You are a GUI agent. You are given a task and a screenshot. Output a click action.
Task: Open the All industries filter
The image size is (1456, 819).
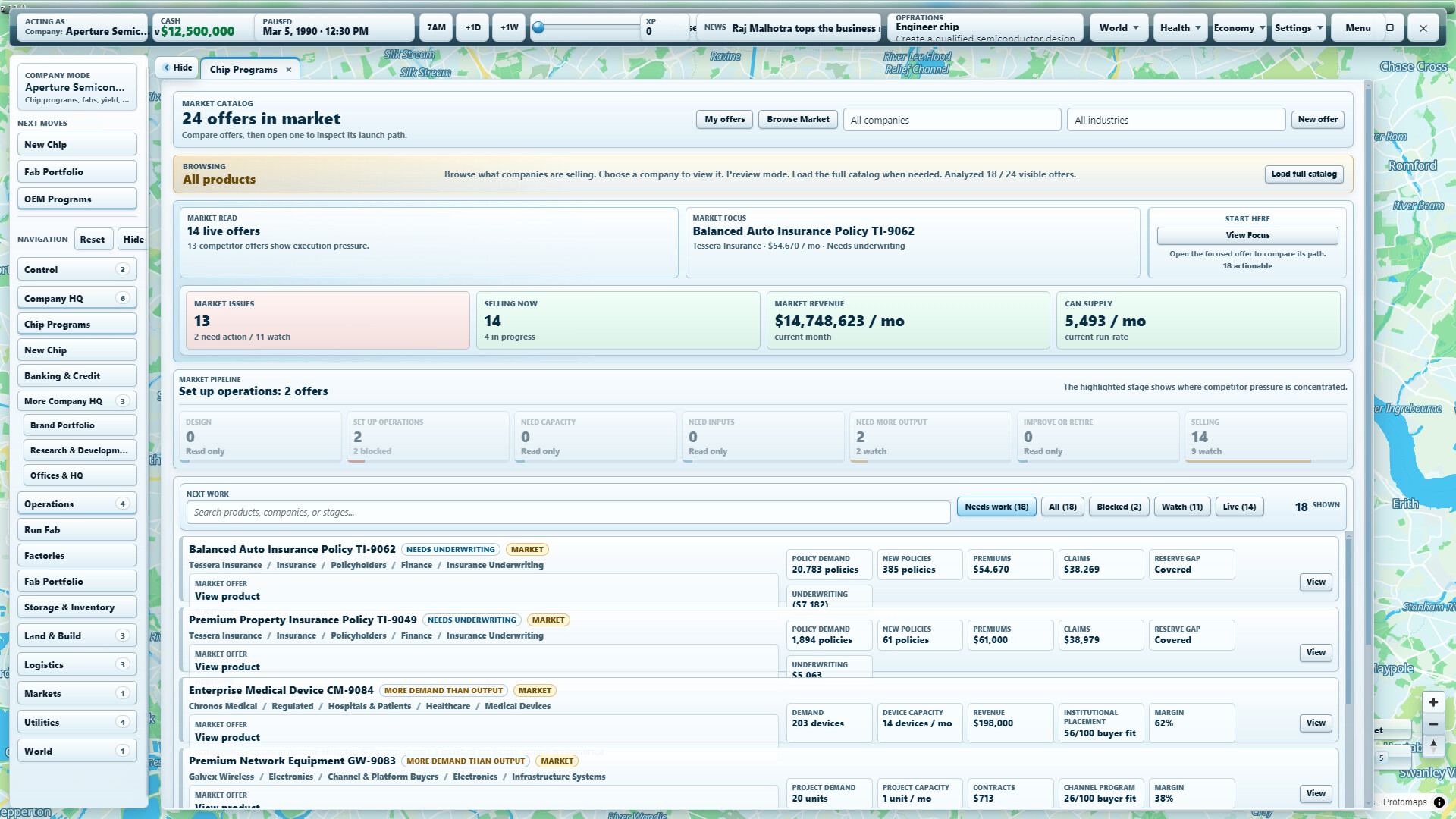[1176, 120]
